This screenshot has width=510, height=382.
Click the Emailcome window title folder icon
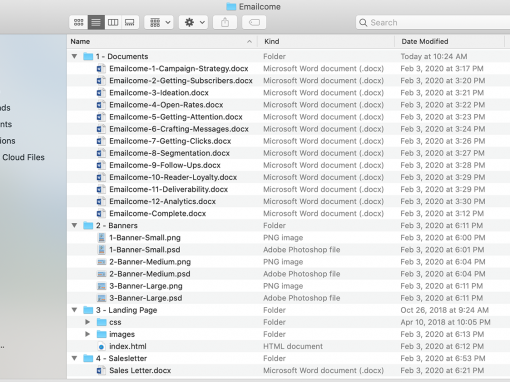click(231, 7)
